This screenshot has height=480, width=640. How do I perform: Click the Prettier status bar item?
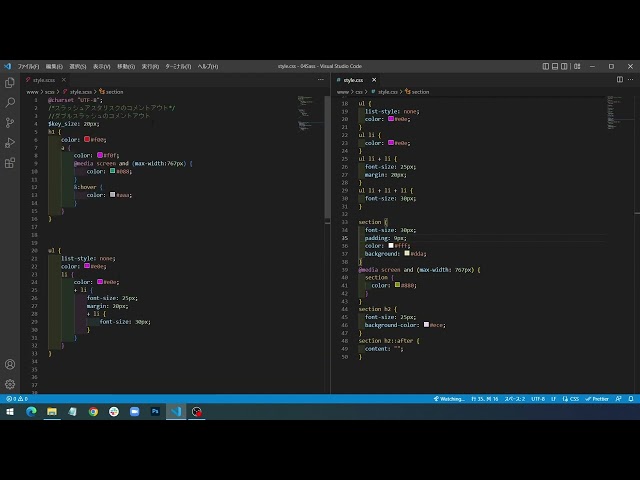[597, 399]
